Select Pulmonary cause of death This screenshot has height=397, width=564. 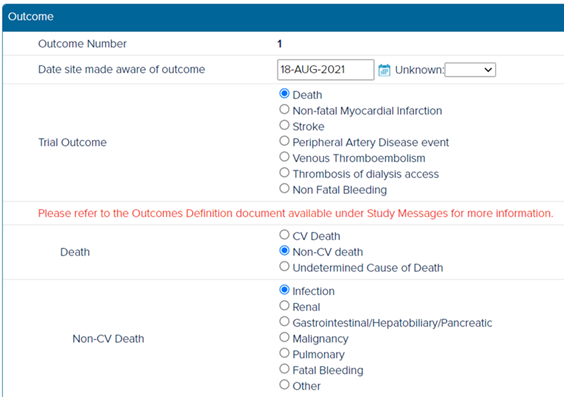pos(284,353)
